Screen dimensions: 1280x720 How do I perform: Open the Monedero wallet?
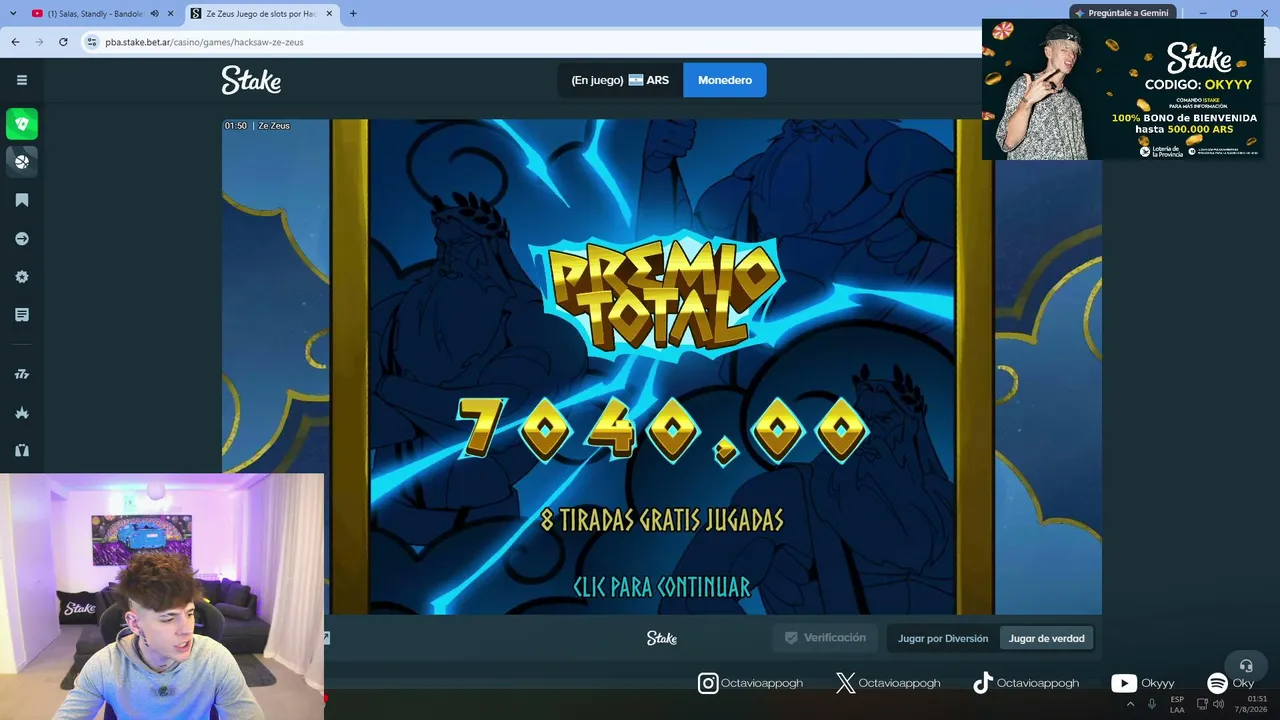pos(725,80)
